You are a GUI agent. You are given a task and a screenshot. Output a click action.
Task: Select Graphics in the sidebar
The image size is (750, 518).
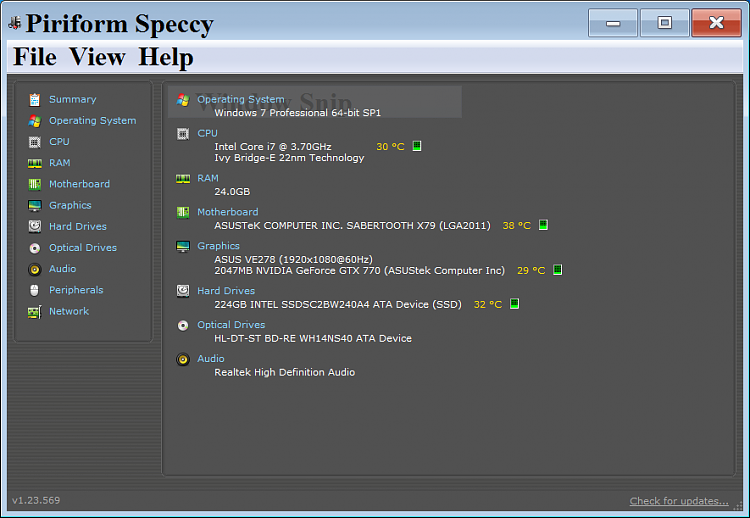tap(70, 206)
